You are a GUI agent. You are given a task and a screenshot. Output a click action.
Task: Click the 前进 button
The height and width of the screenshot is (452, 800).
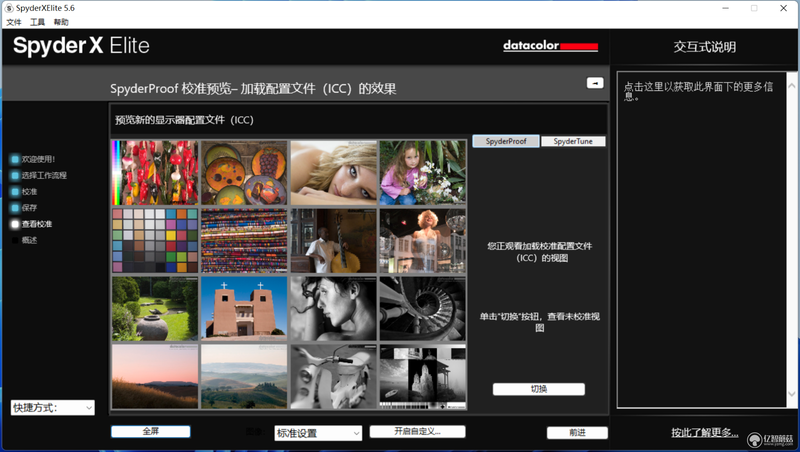(x=577, y=433)
